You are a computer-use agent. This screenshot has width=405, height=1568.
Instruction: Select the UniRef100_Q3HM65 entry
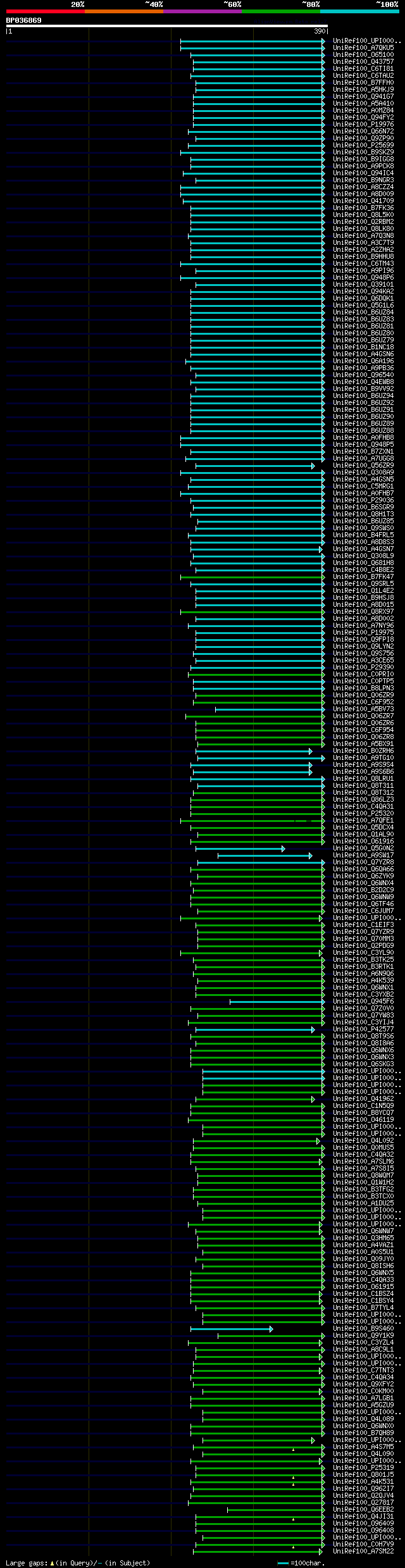click(363, 1238)
